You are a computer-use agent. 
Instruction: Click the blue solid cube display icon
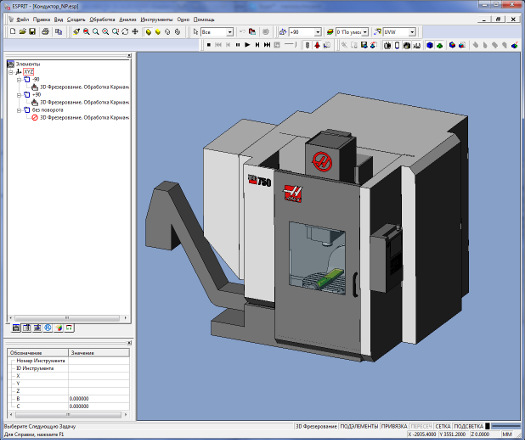pyautogui.click(x=430, y=45)
